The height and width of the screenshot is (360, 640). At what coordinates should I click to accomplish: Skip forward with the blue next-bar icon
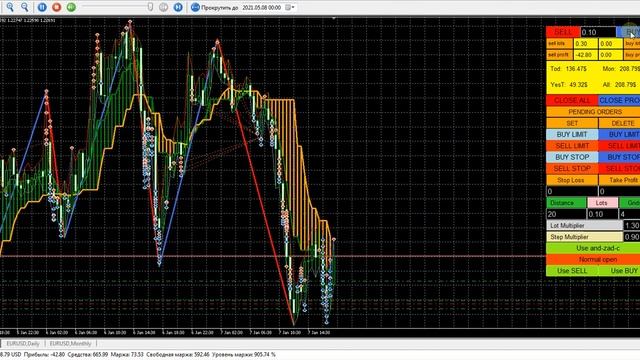(x=178, y=7)
